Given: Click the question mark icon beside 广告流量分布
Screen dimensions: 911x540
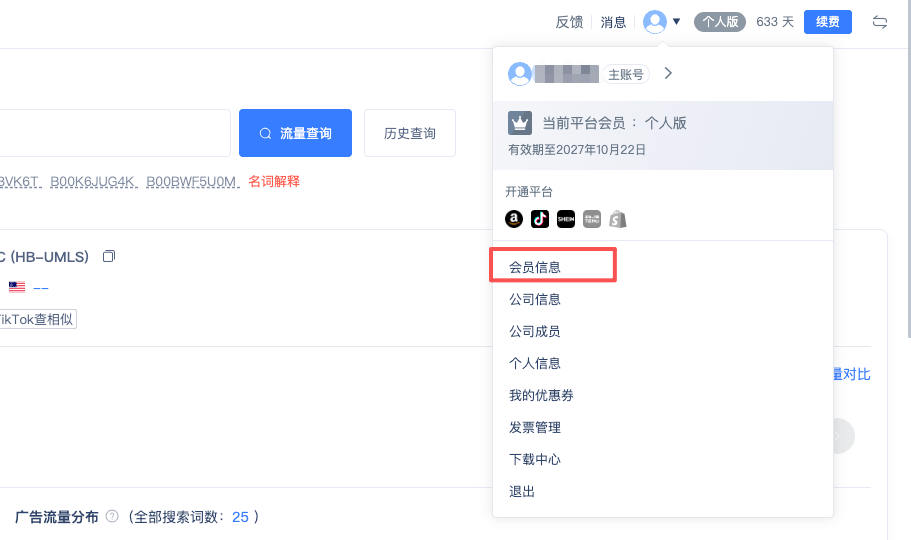Looking at the screenshot, I should pyautogui.click(x=112, y=517).
